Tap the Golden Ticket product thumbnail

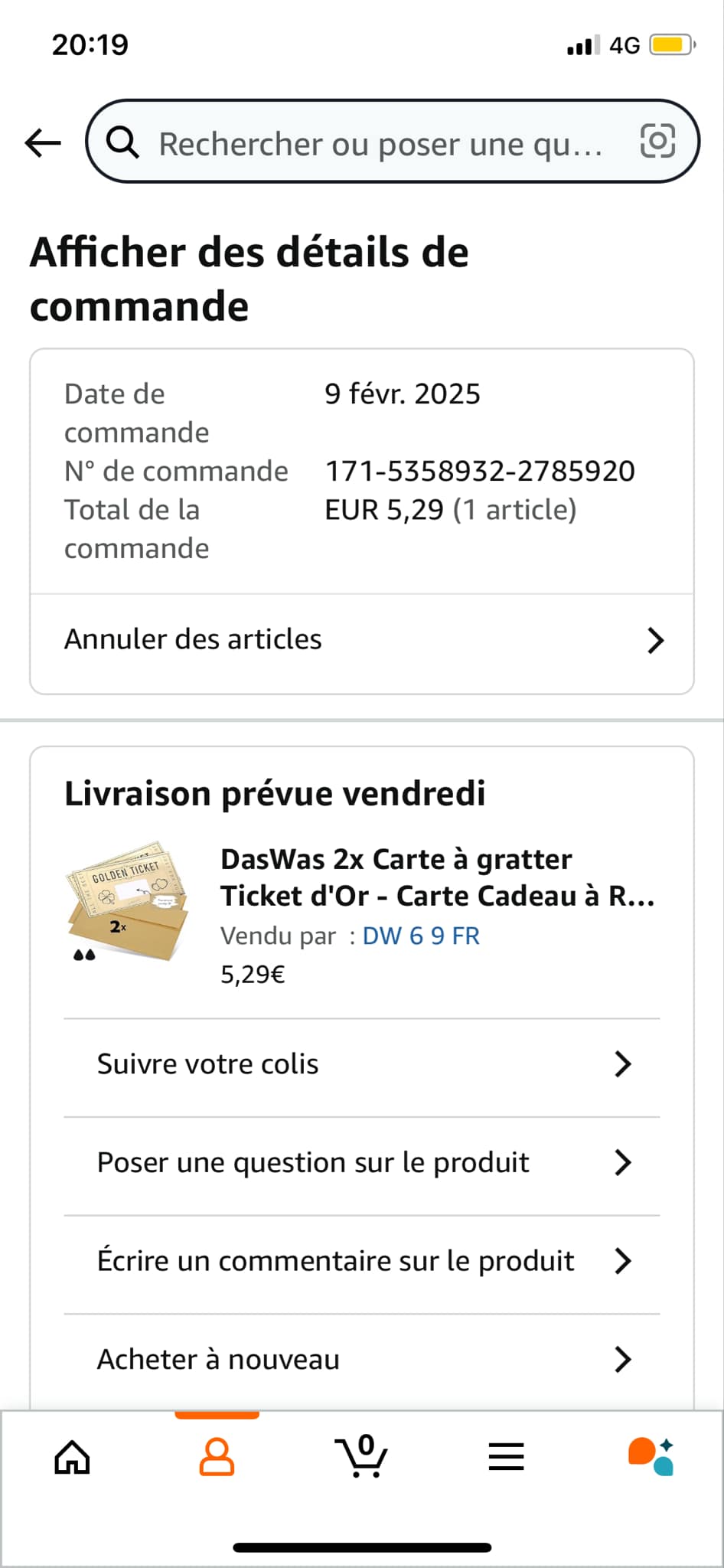coord(126,902)
